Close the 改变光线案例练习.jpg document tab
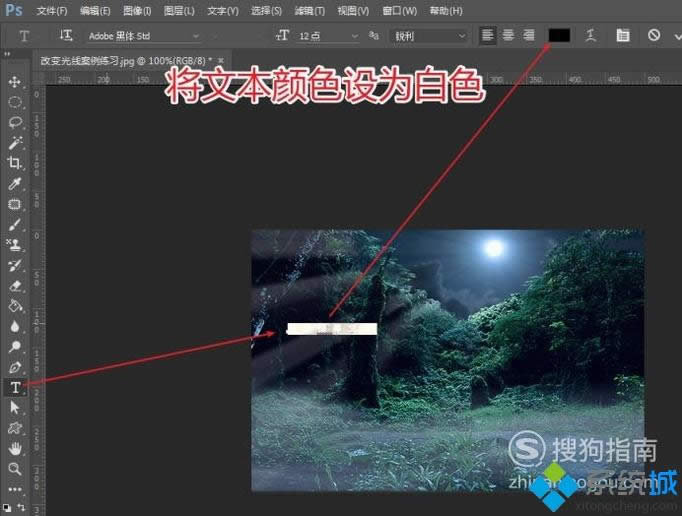 [221, 60]
